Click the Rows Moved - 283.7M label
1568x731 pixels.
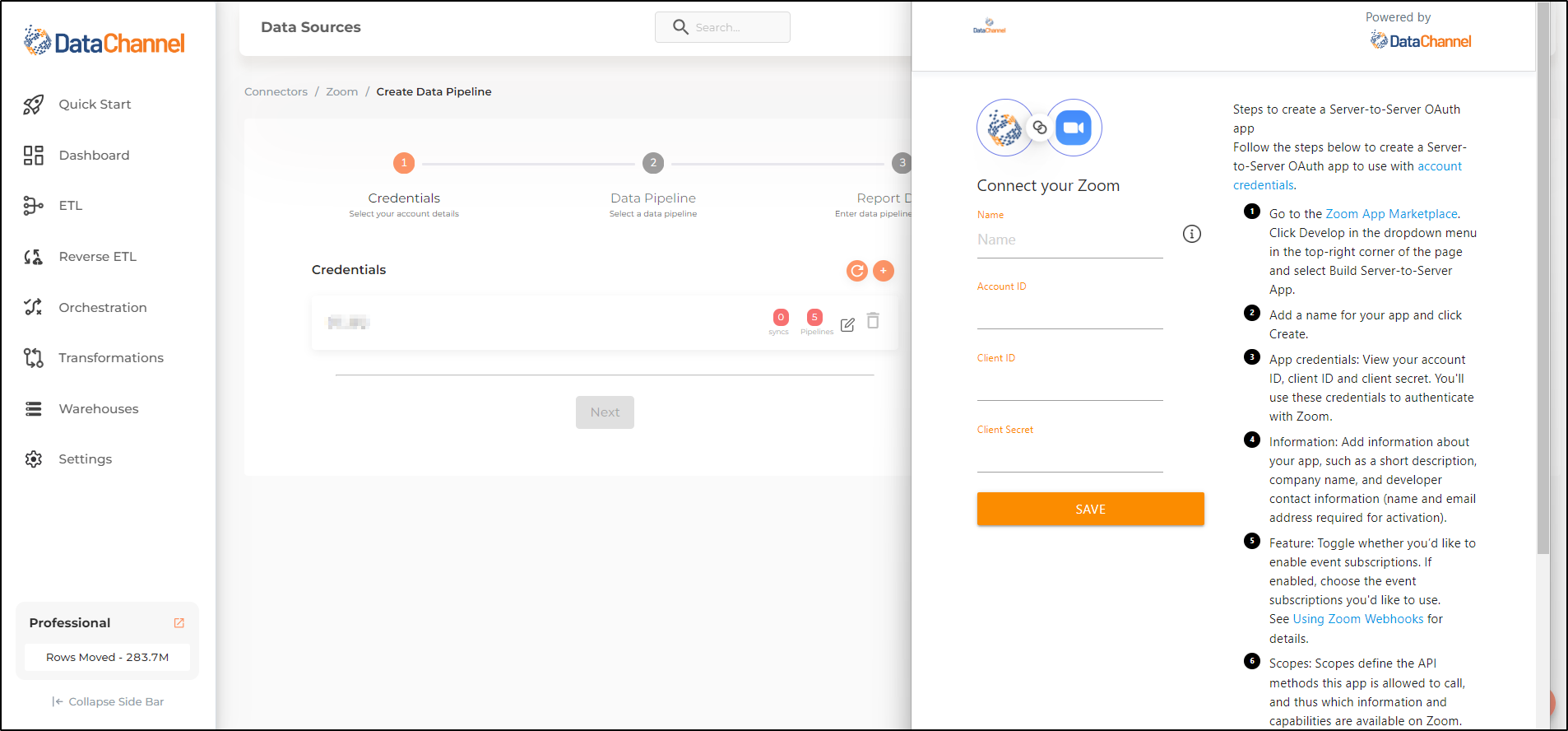click(x=107, y=658)
